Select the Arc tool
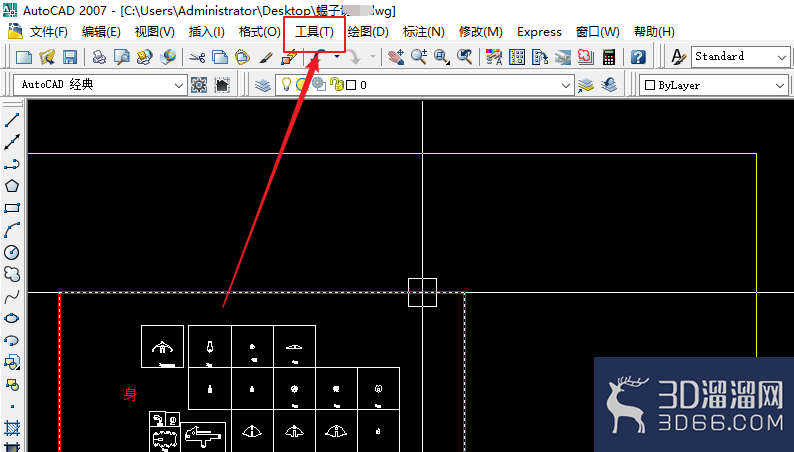 (12, 230)
